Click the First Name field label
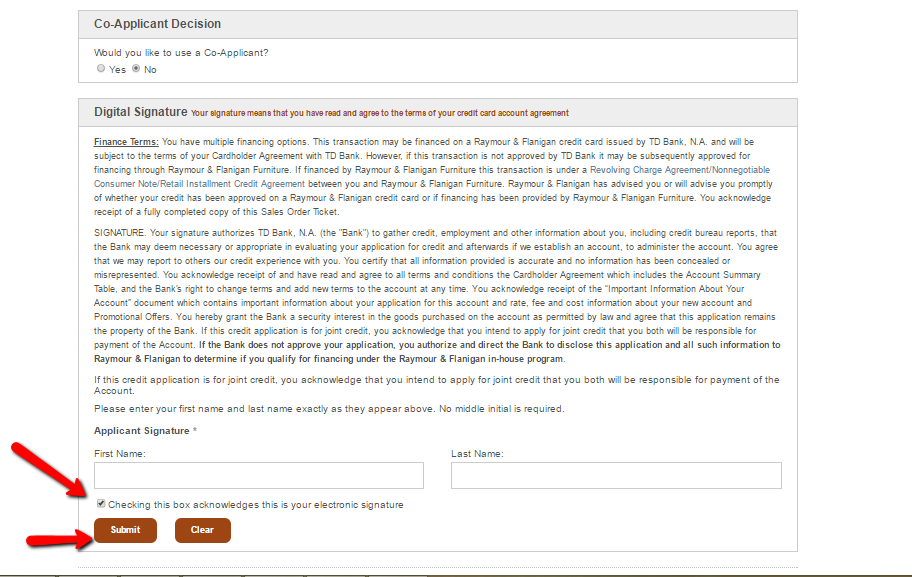This screenshot has width=912, height=577. click(x=120, y=454)
